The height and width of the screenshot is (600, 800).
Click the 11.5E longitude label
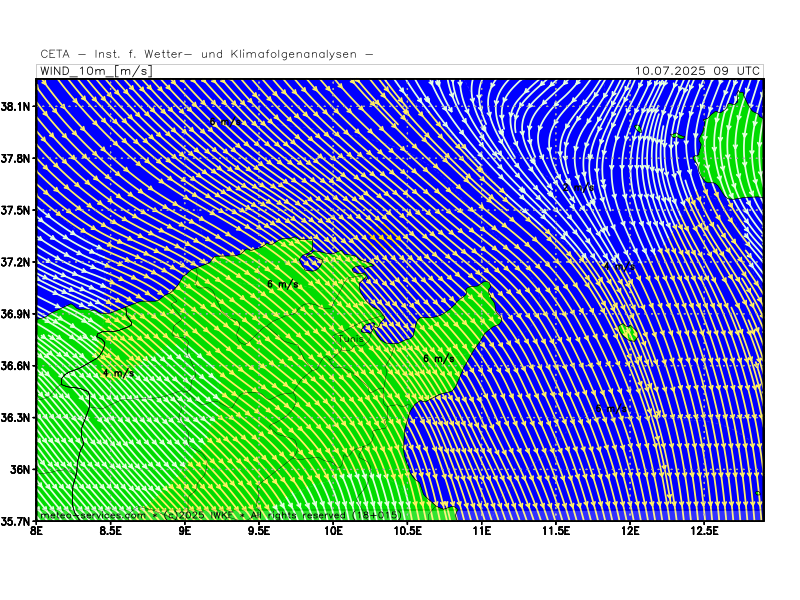click(556, 531)
